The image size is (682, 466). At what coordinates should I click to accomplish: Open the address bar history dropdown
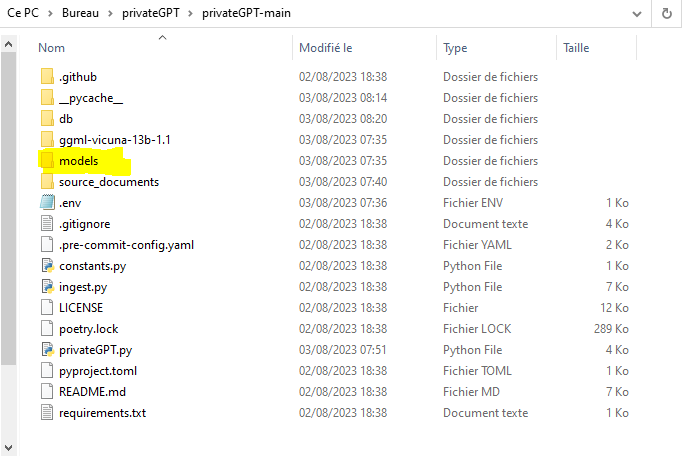tap(637, 14)
